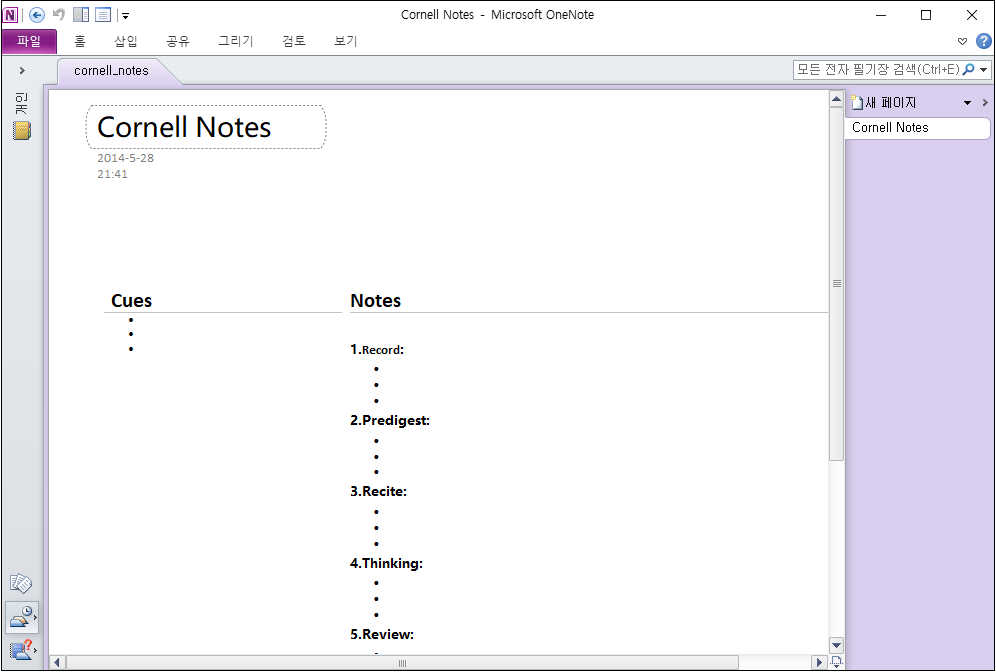Select the Cornell Notes page in page list
This screenshot has width=996, height=672.
point(917,128)
